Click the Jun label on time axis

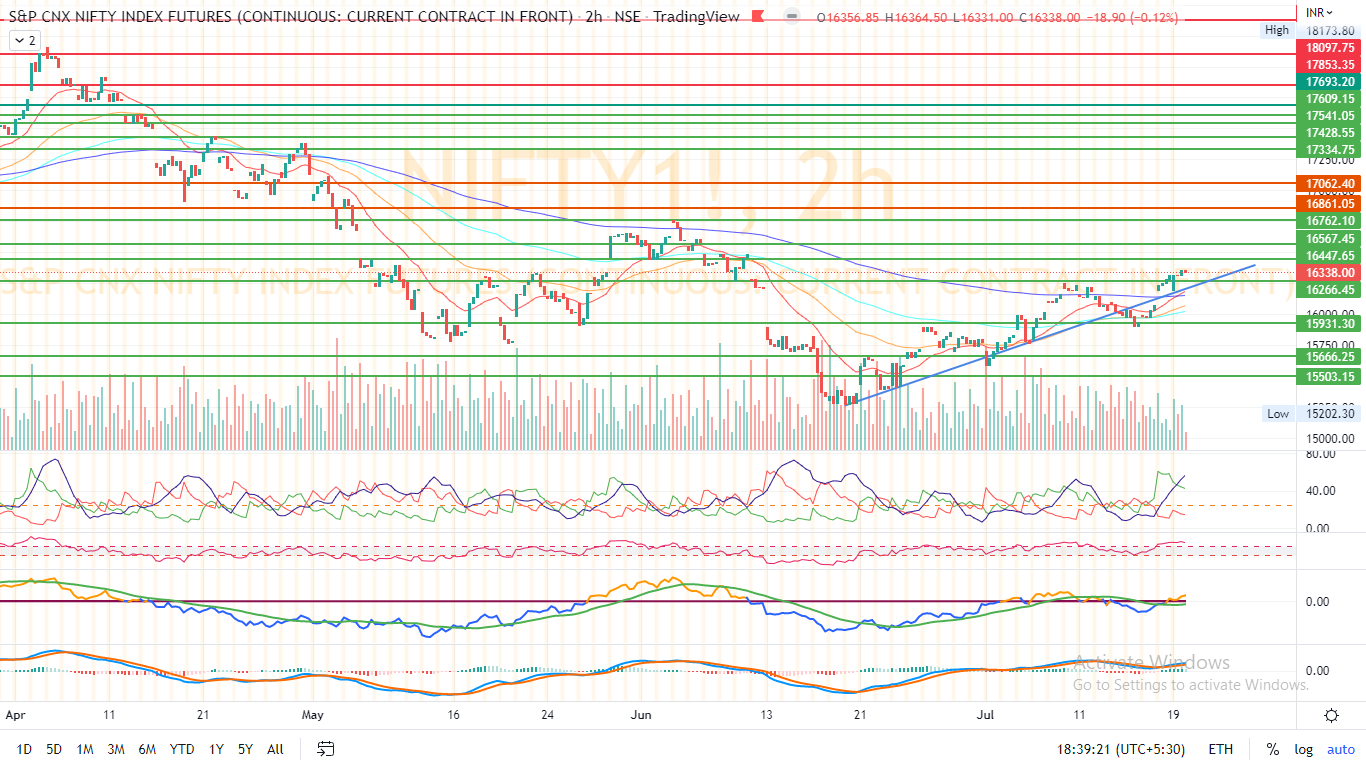coord(641,715)
